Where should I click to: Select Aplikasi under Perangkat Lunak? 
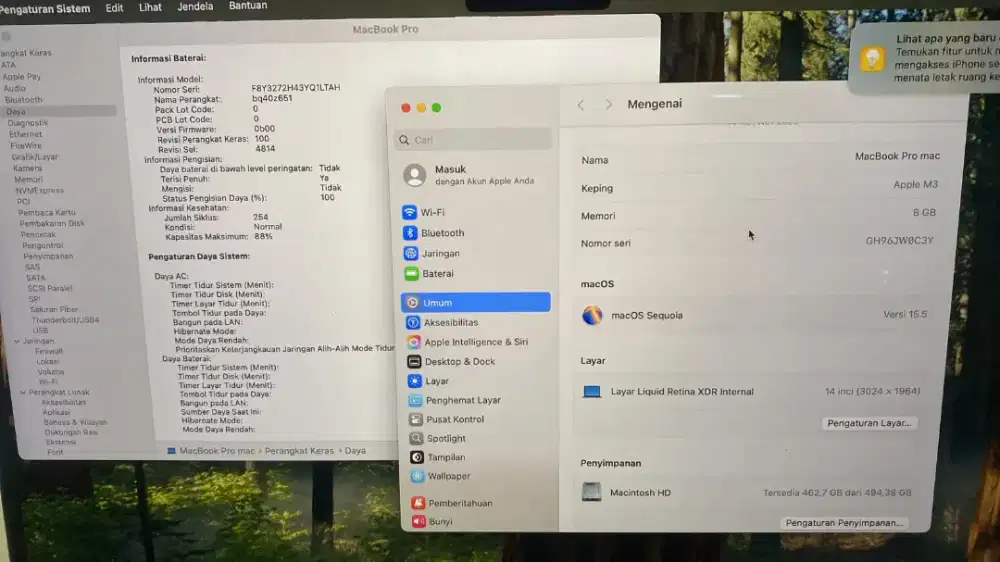56,412
